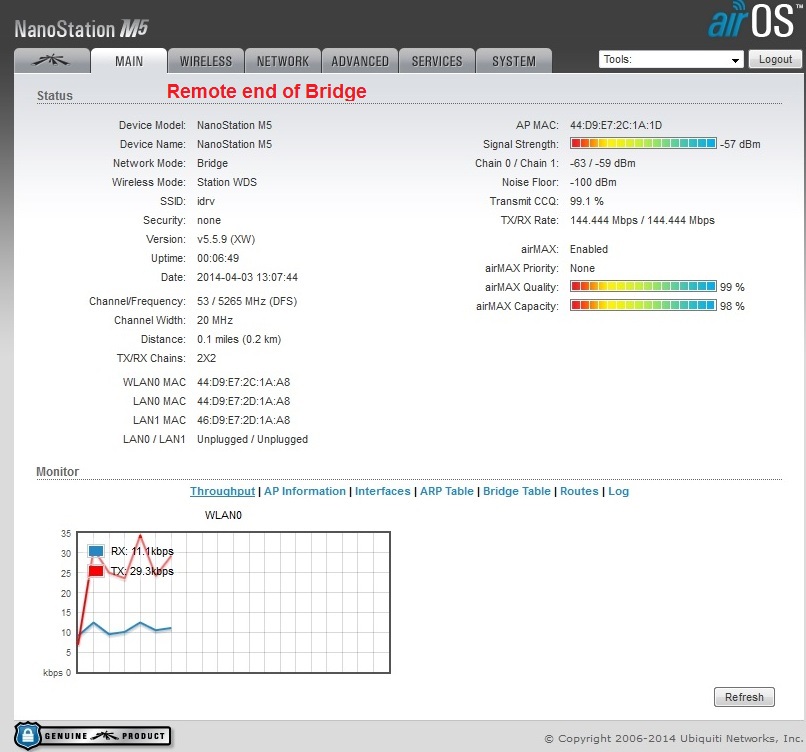806x752 pixels.
Task: Go to the SERVICES tab
Action: 437,61
